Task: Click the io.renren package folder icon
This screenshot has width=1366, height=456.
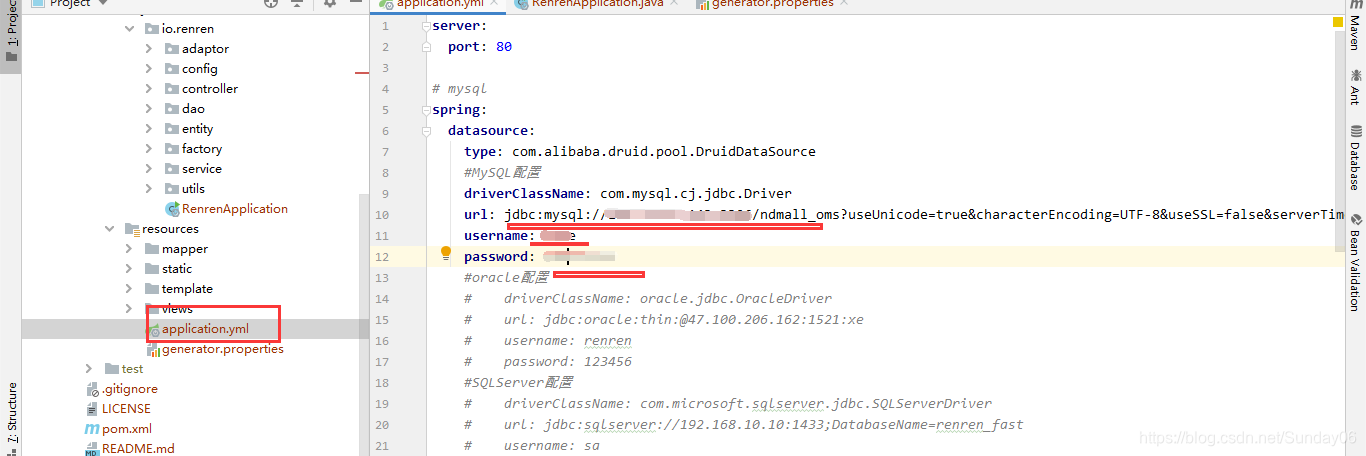Action: (152, 29)
